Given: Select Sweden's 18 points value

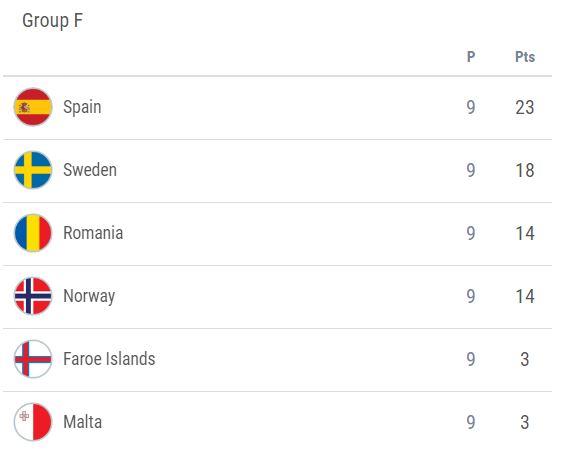Looking at the screenshot, I should (x=525, y=171).
